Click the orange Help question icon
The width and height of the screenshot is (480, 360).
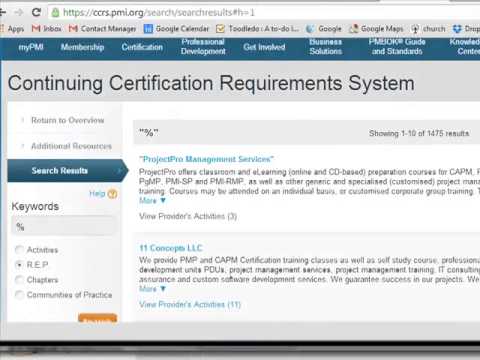click(x=112, y=194)
